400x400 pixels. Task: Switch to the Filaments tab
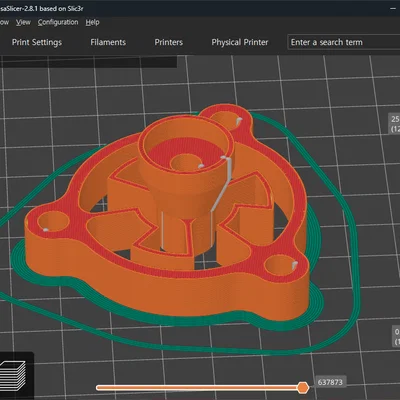[108, 42]
